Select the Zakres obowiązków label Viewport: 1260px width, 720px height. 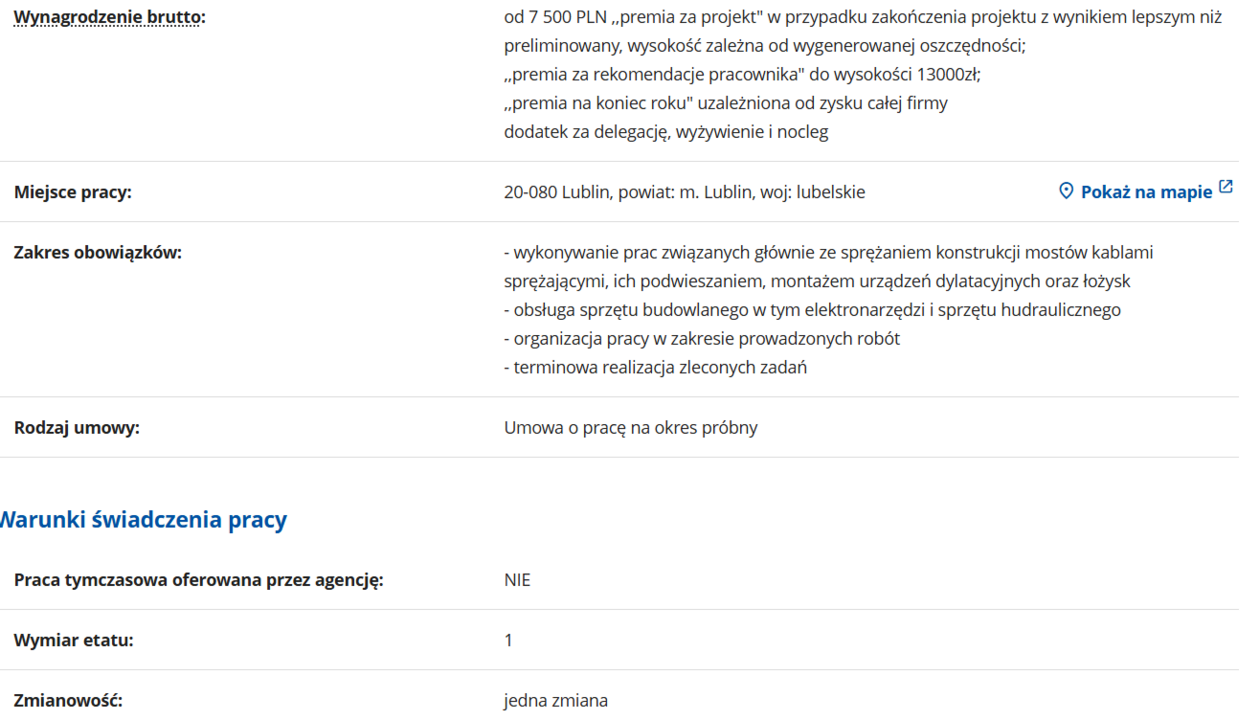98,252
